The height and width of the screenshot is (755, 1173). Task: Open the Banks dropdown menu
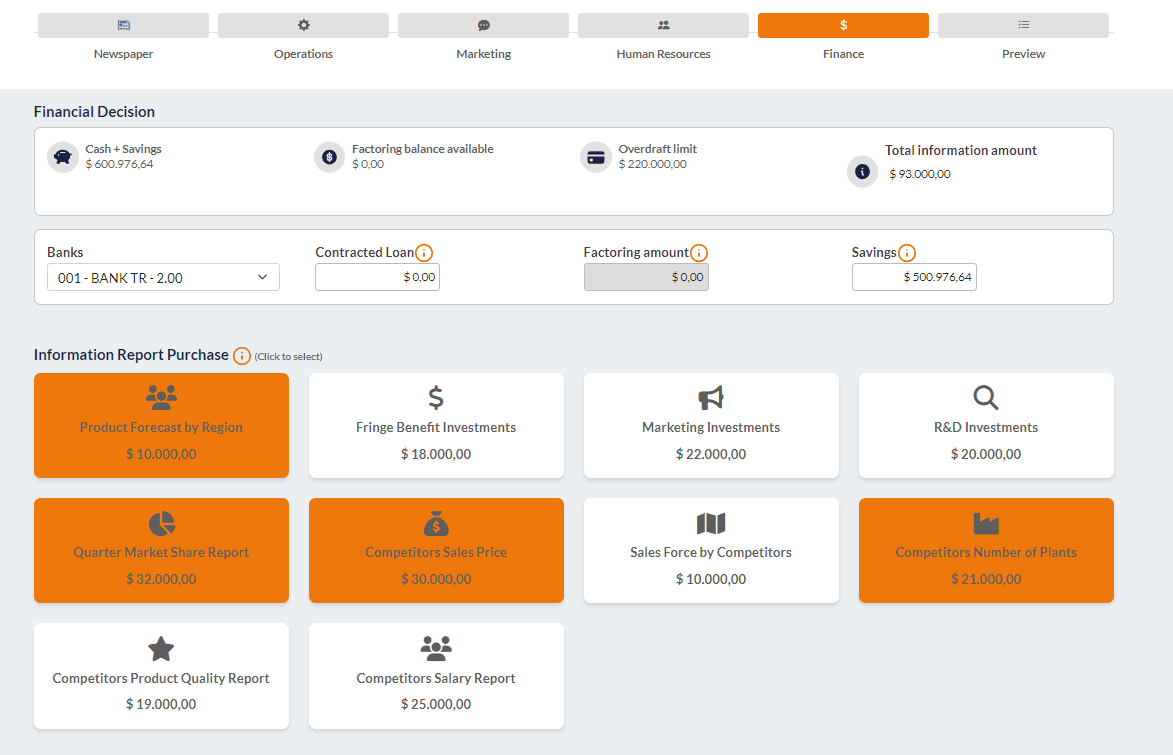[163, 278]
